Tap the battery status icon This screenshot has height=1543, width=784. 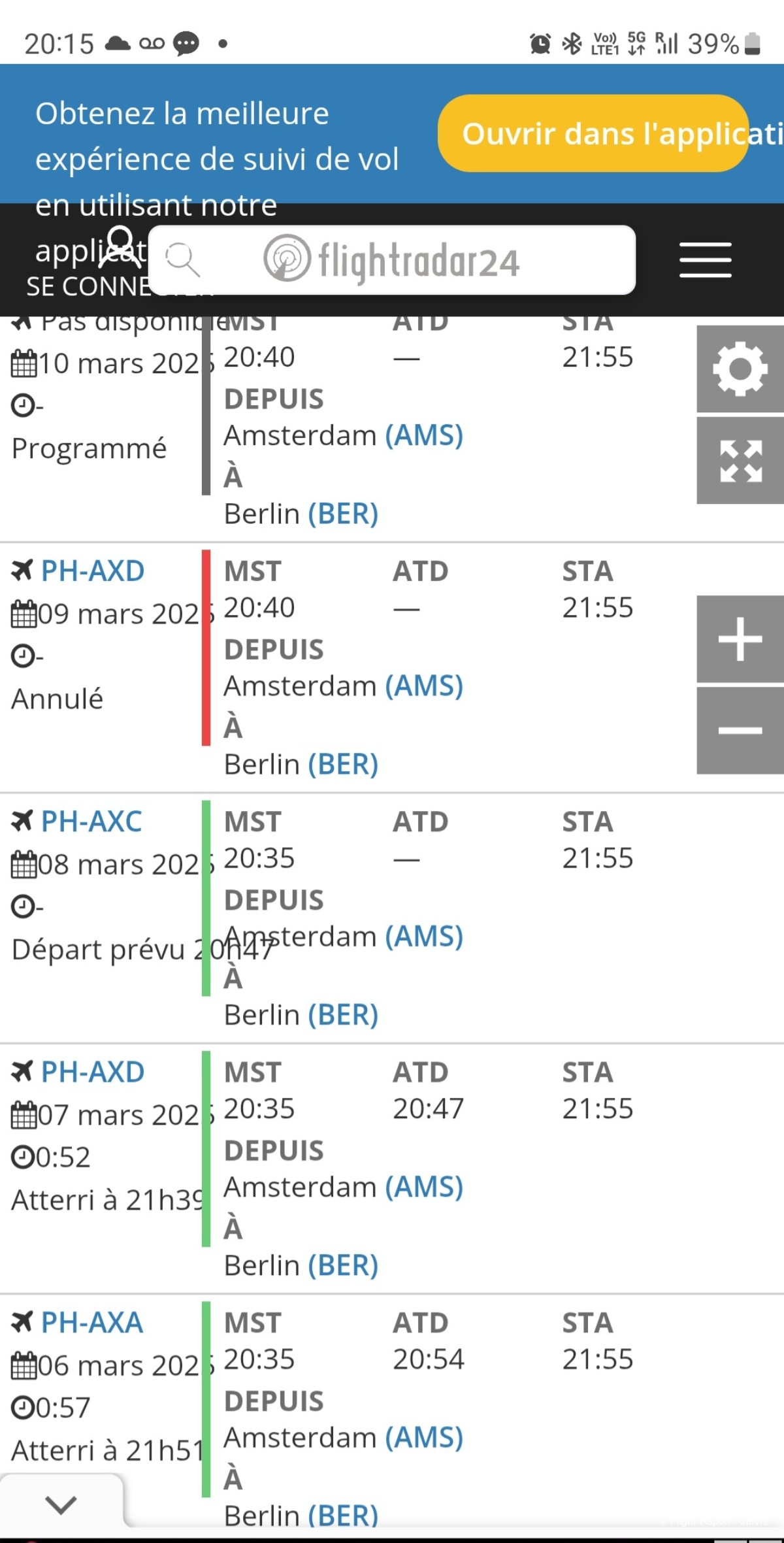pyautogui.click(x=753, y=44)
